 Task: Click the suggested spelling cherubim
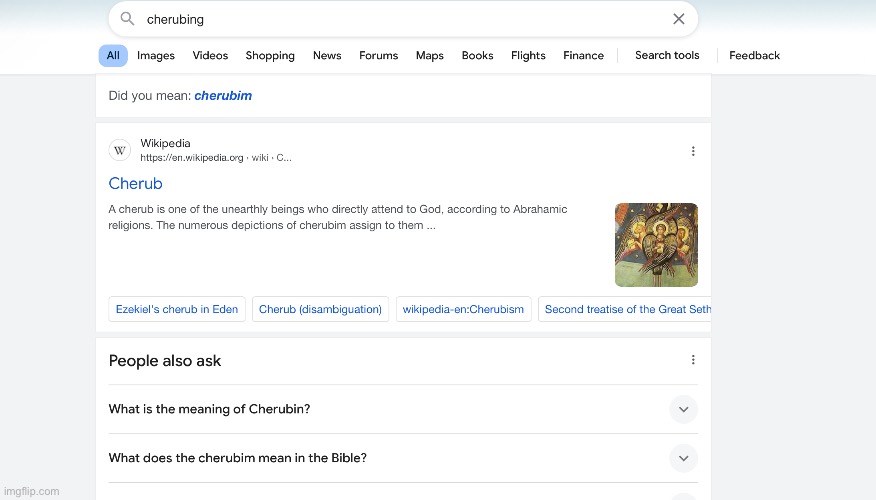click(x=223, y=96)
